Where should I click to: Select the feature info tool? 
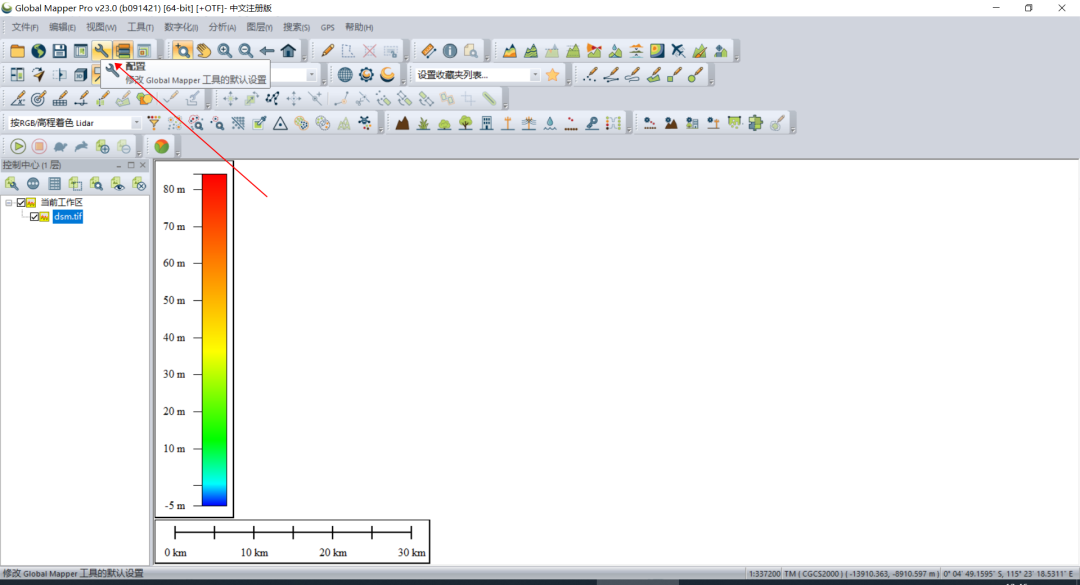point(450,50)
